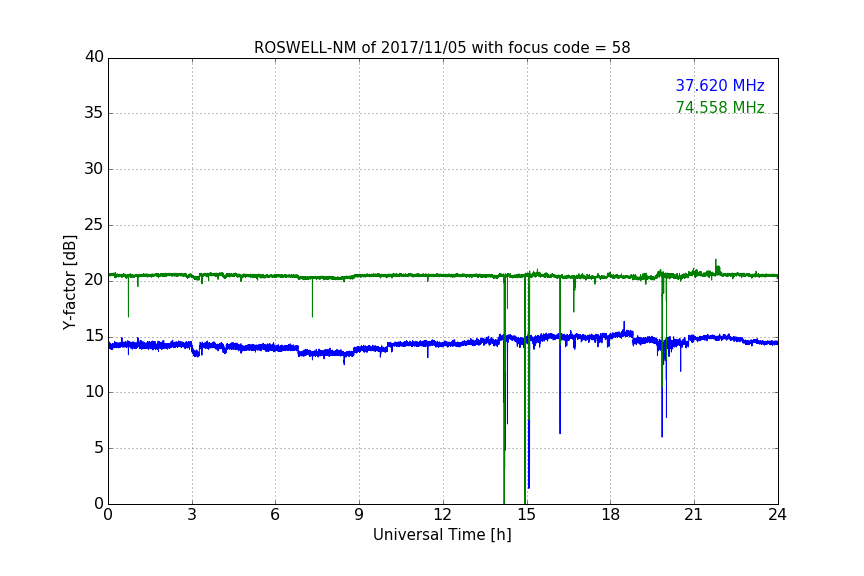Click the plot title 'ROSWELL-NM of 2017/11/05 with focus code = 58'
The width and height of the screenshot is (864, 576).
coord(442,48)
